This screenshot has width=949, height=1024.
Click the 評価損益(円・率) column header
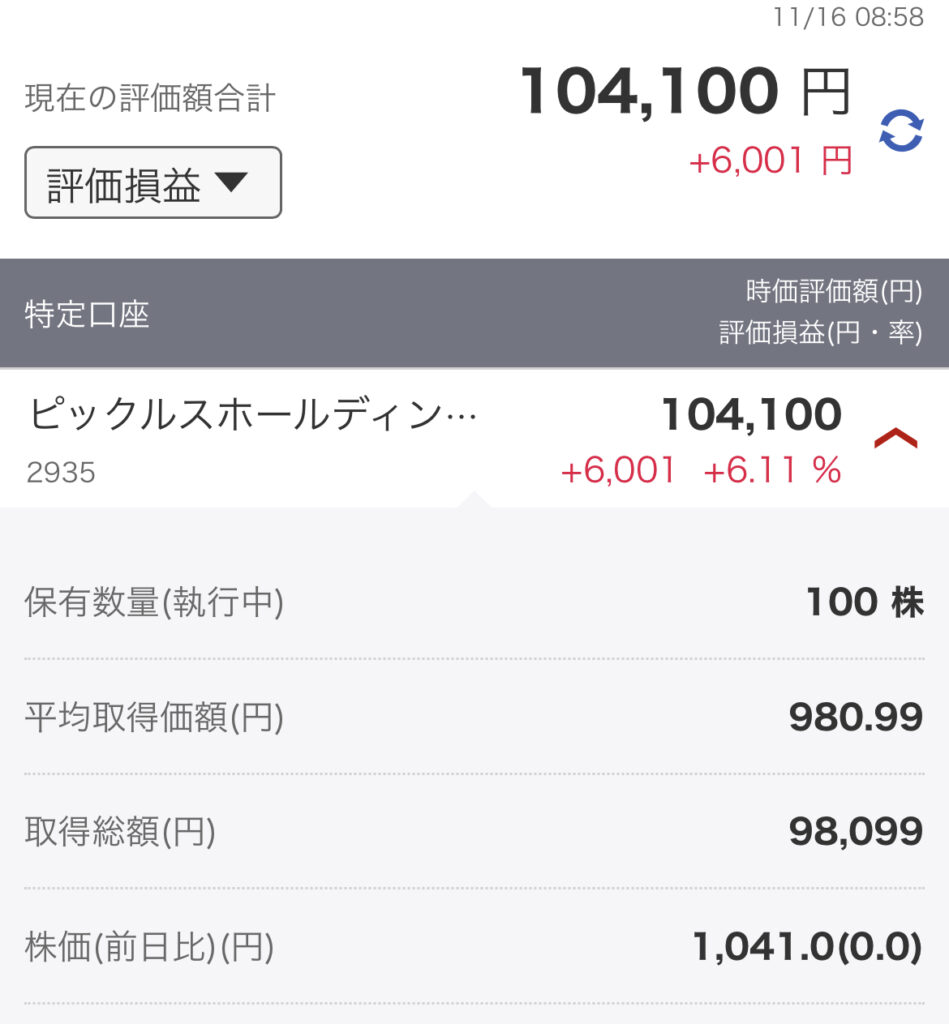[820, 333]
